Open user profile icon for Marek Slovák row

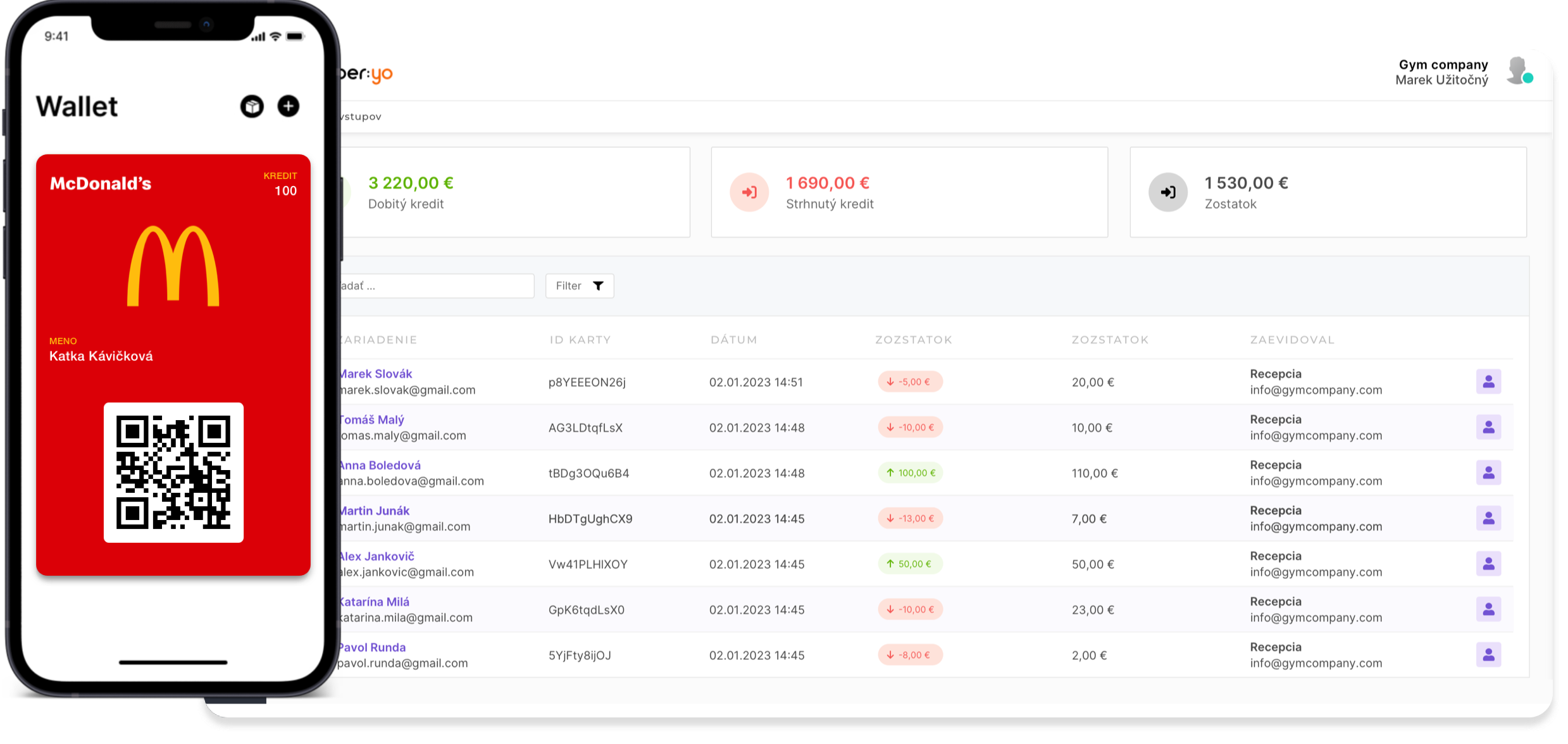pyautogui.click(x=1488, y=381)
